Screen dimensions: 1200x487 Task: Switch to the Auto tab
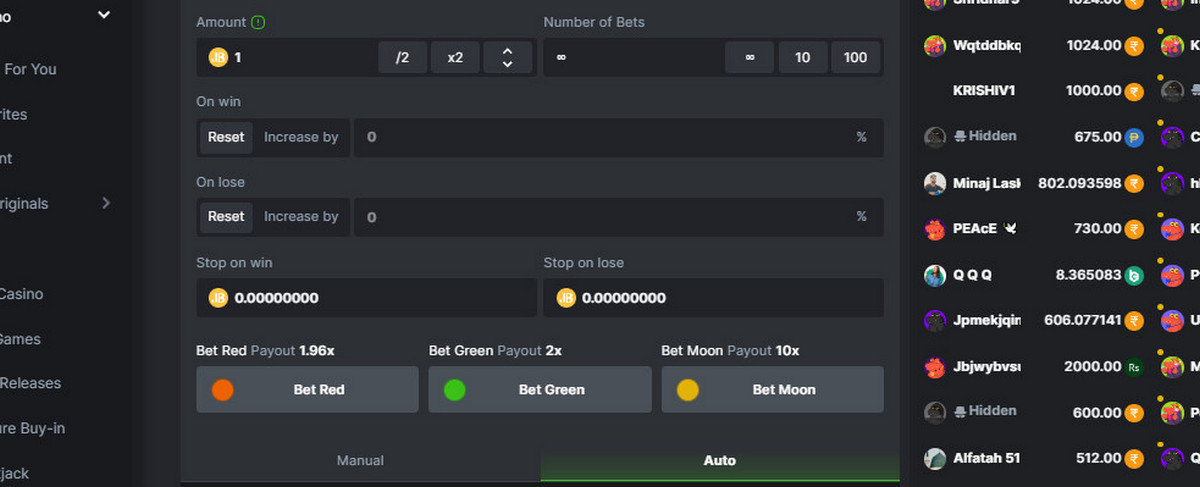coord(720,461)
